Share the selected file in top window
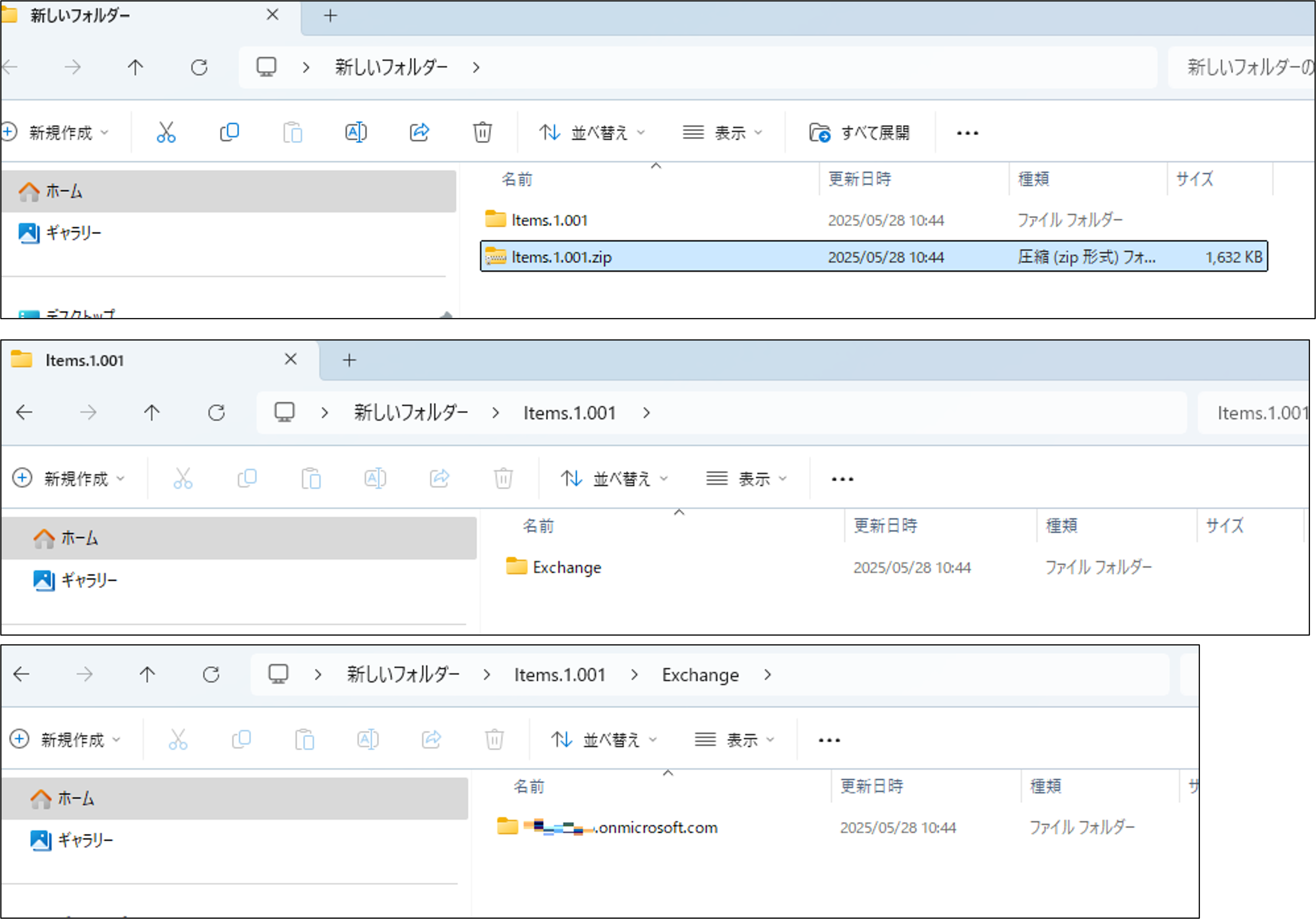The height and width of the screenshot is (919, 1316). point(419,132)
